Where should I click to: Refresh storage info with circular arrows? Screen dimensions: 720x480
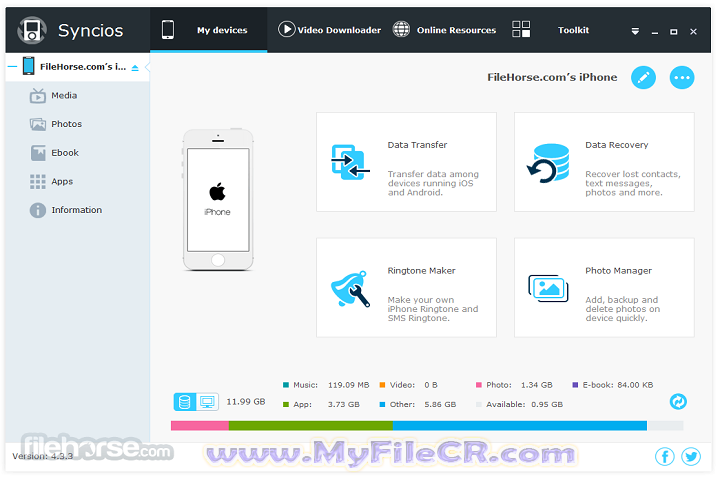pos(678,401)
